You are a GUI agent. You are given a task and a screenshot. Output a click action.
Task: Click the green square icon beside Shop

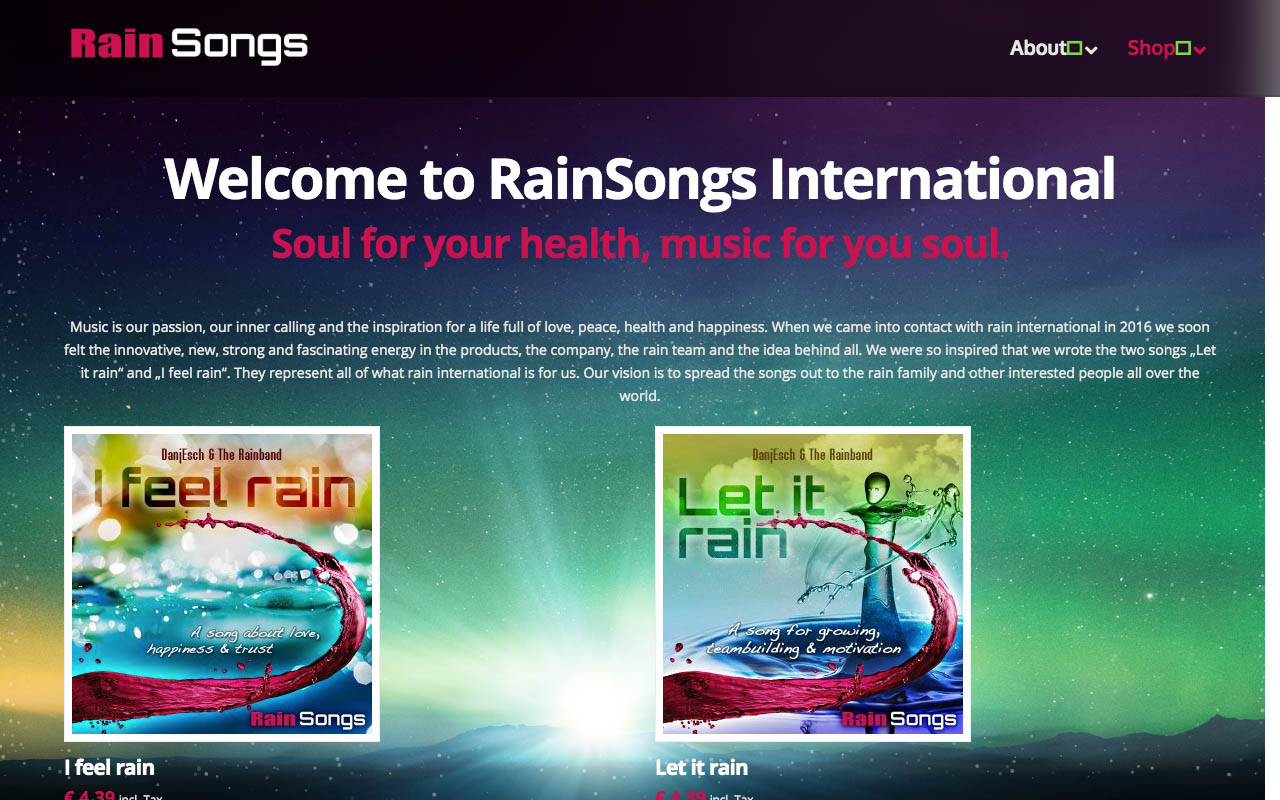tap(1183, 47)
